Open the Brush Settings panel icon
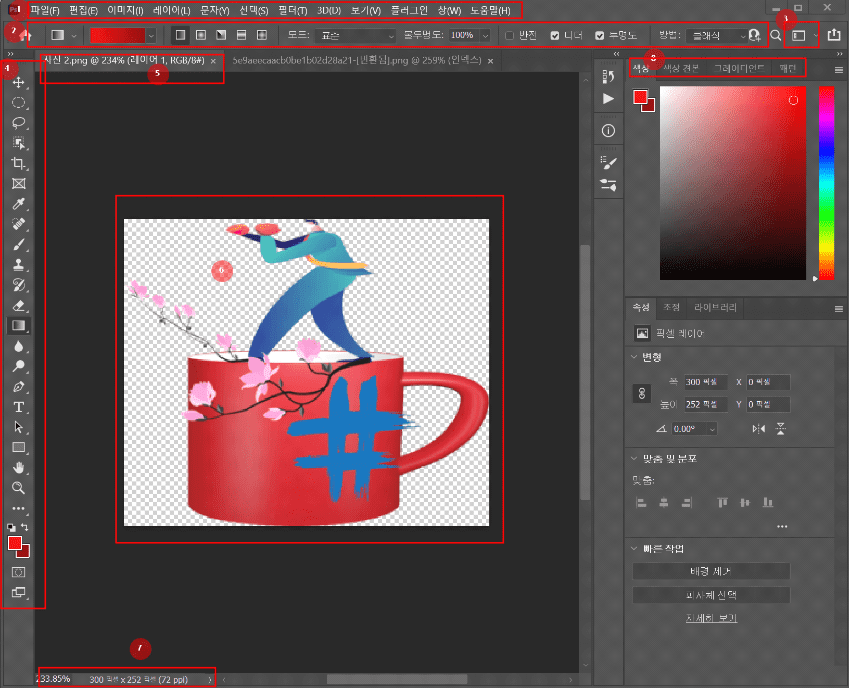 coord(608,162)
